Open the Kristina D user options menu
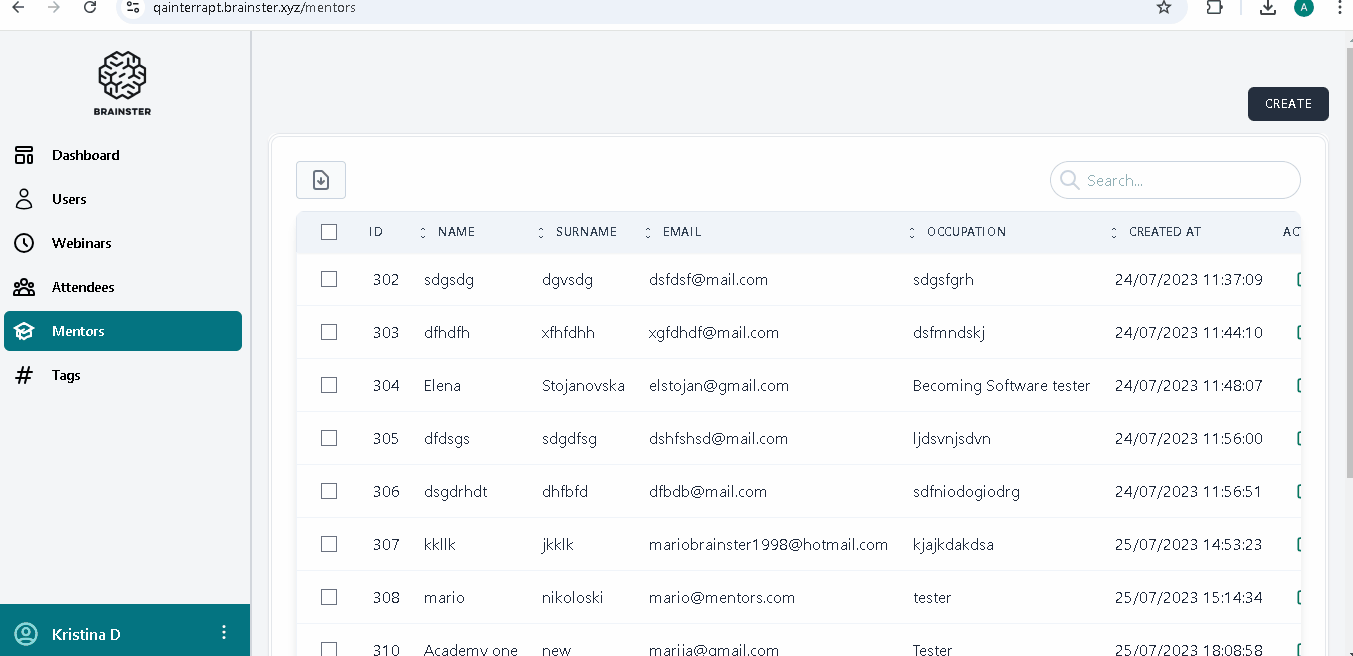Image resolution: width=1353 pixels, height=656 pixels. (224, 633)
